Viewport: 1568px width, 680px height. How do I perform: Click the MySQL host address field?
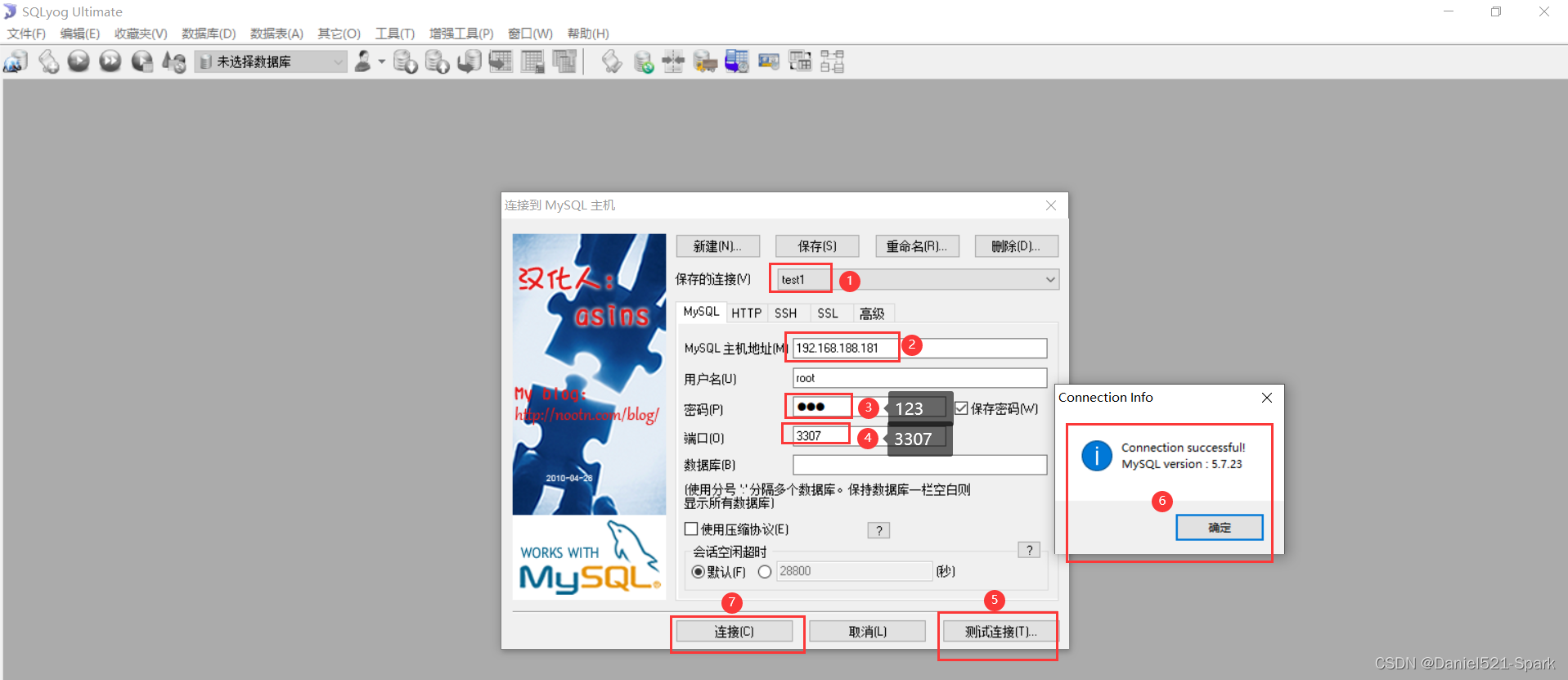tap(919, 349)
